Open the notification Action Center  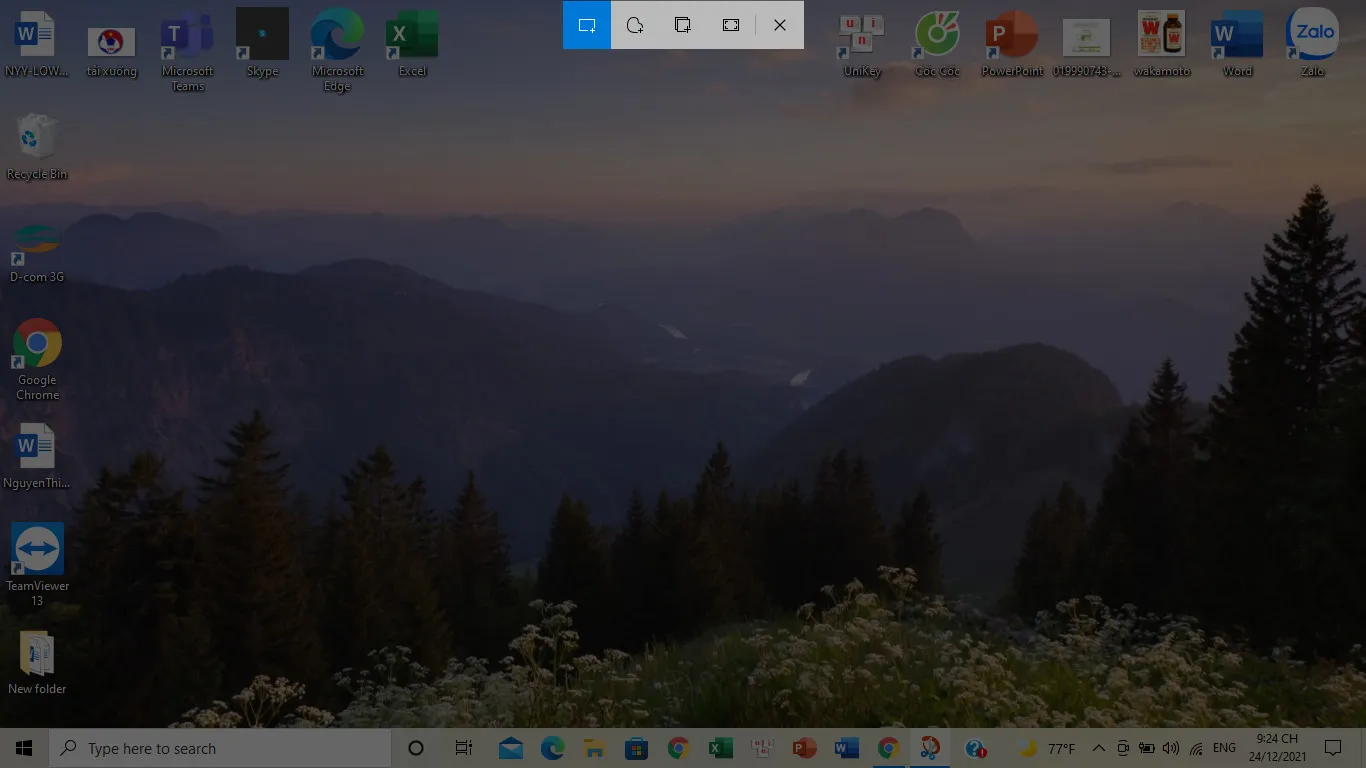(1332, 748)
